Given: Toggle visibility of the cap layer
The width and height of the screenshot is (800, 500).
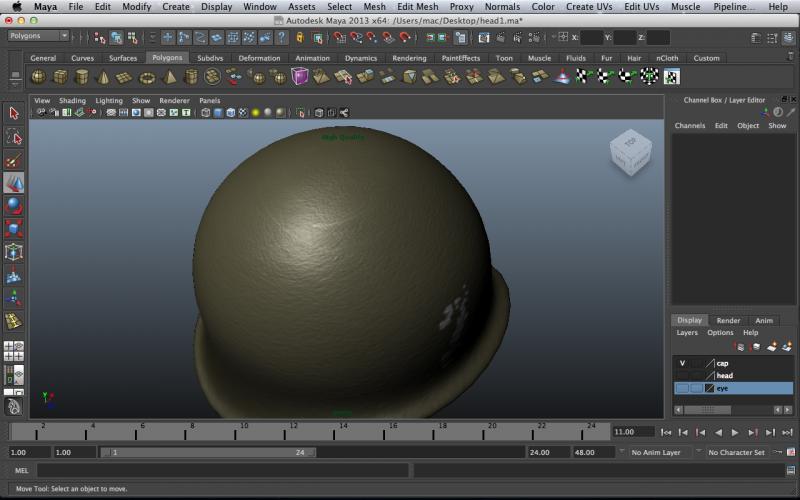Looking at the screenshot, I should tap(682, 363).
